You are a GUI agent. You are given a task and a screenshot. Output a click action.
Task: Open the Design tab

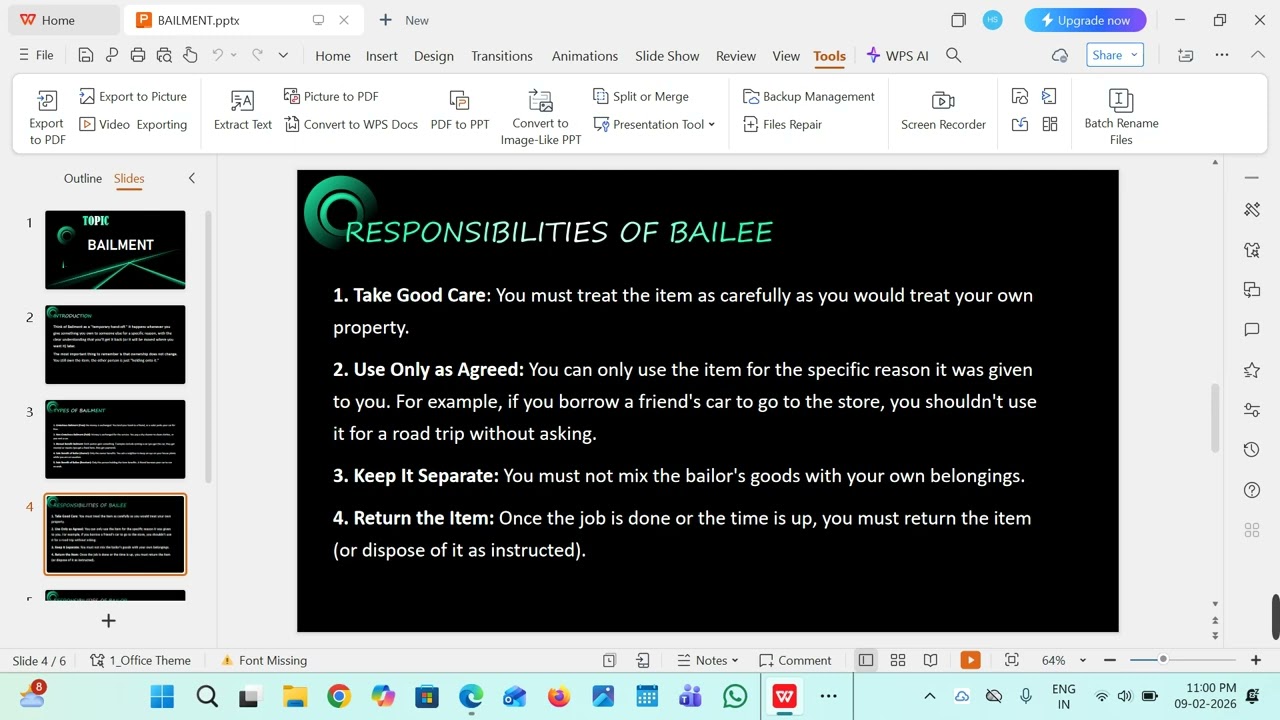(434, 56)
